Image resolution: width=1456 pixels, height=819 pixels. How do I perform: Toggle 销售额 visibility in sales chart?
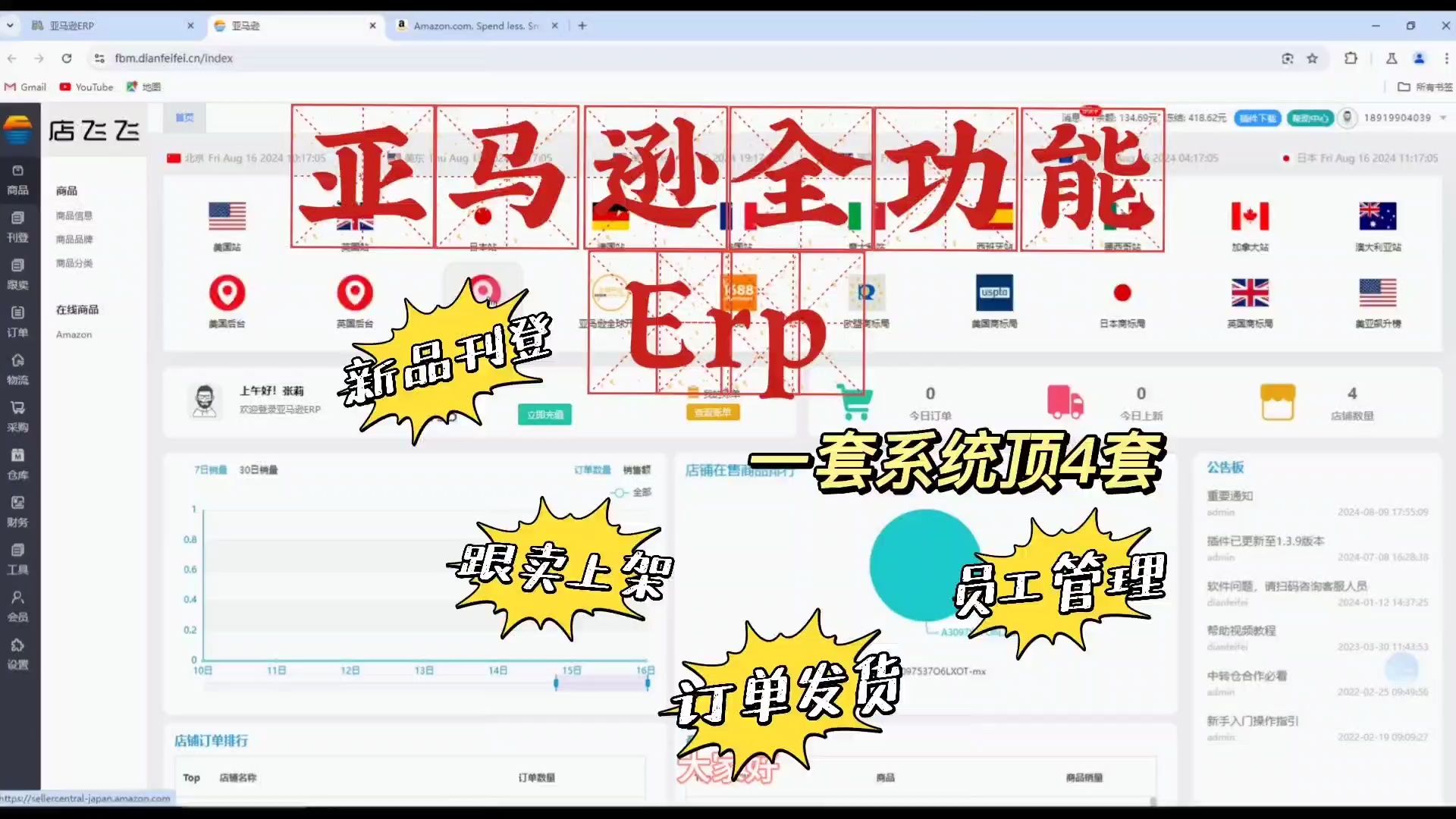click(x=636, y=468)
